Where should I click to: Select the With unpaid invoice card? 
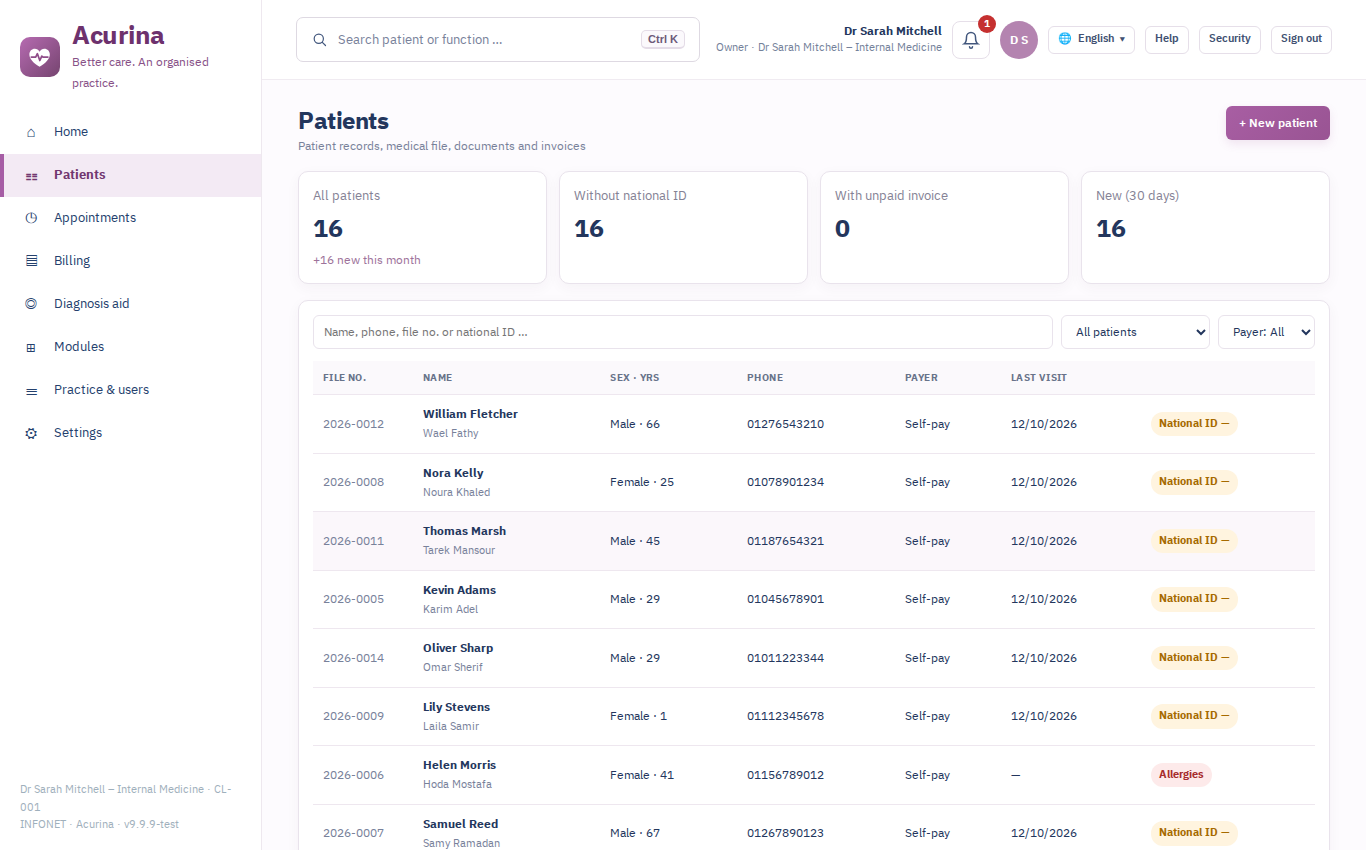tap(944, 228)
